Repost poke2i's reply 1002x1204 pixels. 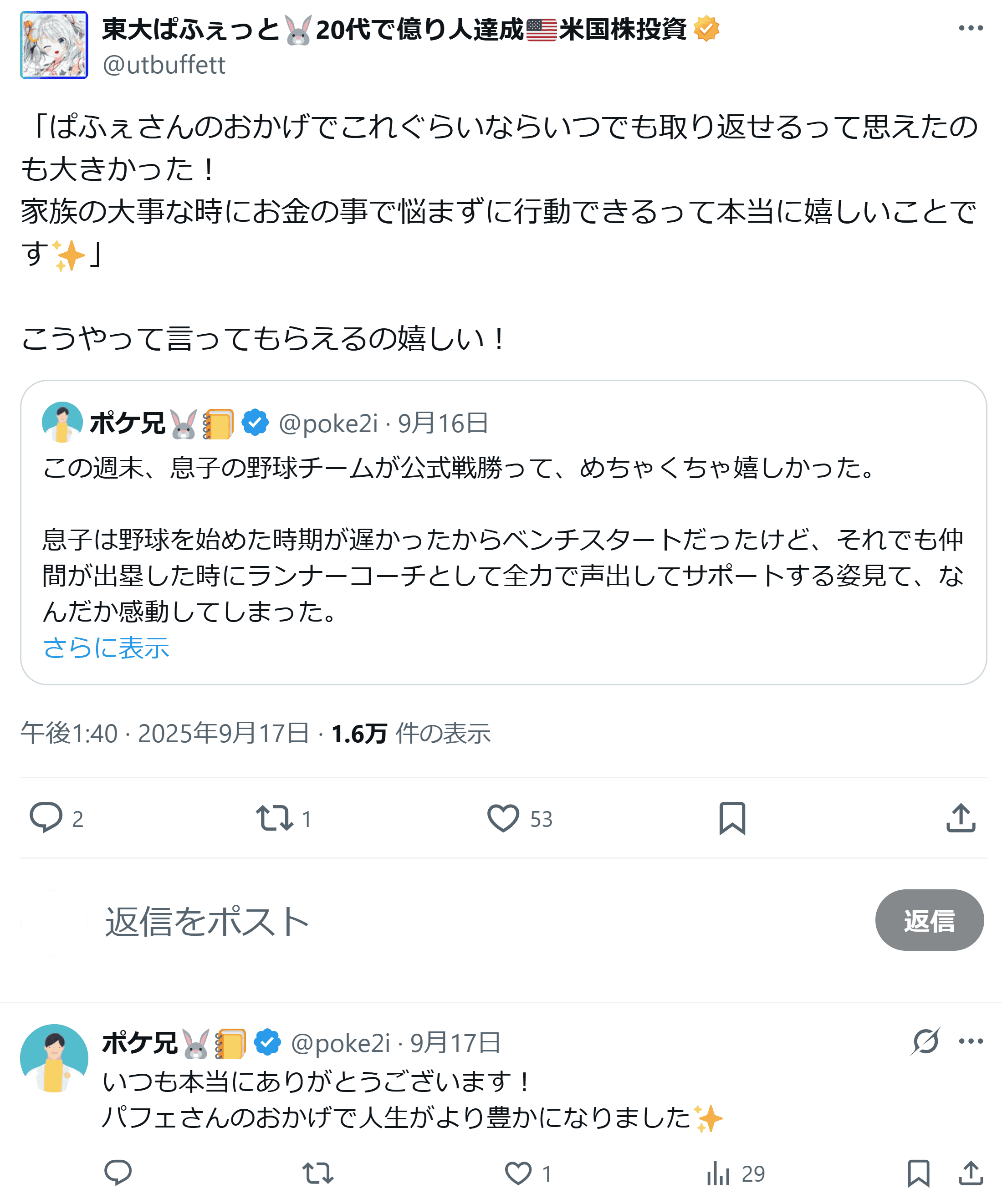click(318, 1173)
